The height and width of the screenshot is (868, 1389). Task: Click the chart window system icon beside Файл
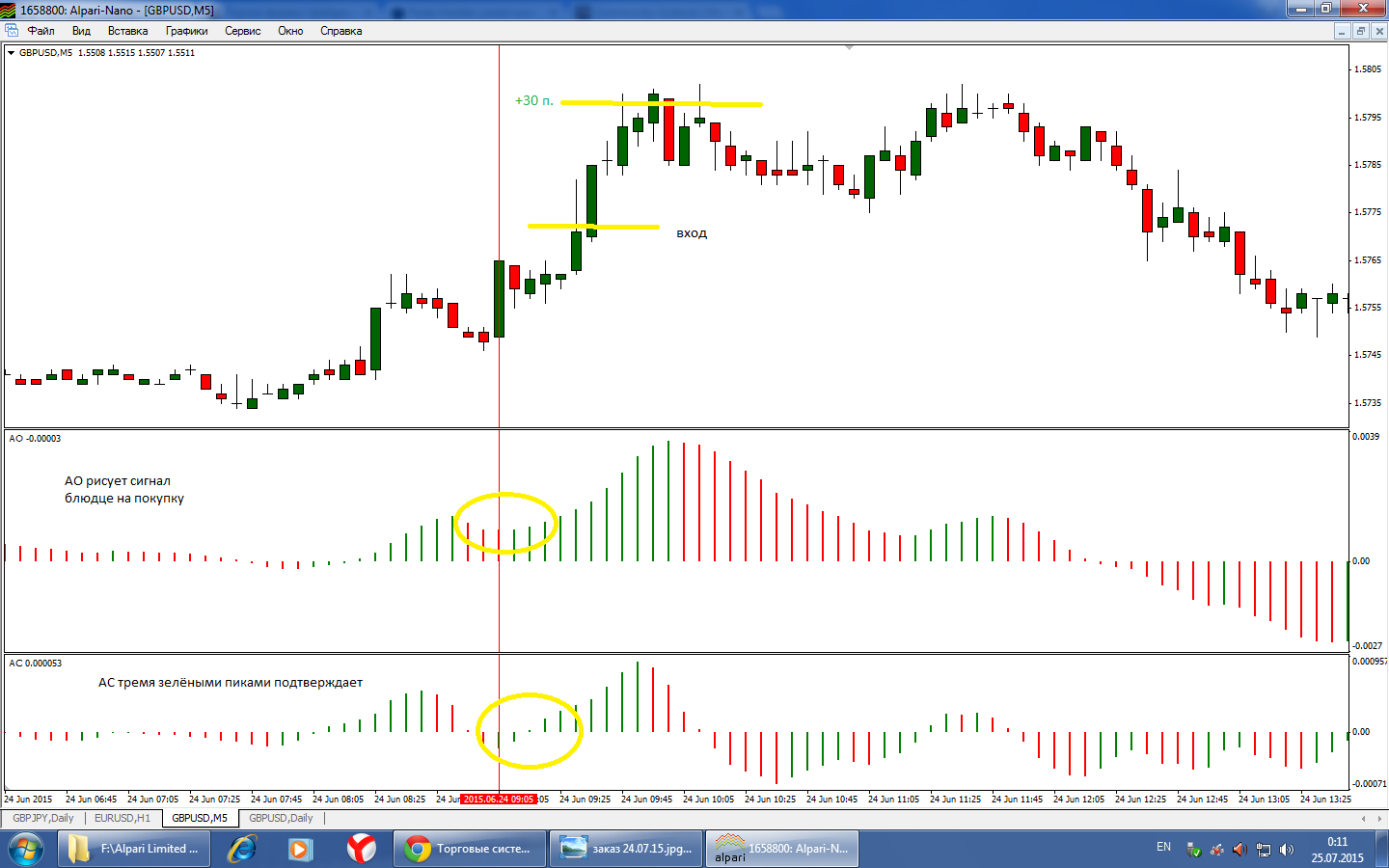click(12, 31)
